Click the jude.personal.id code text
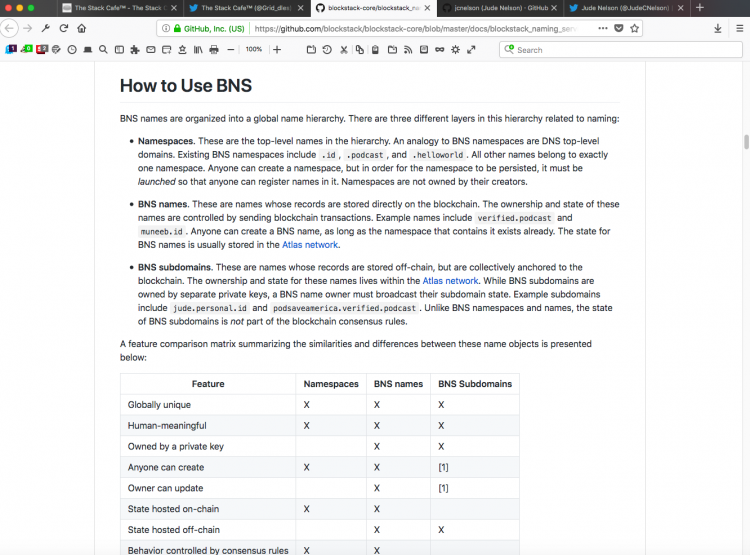 210,308
